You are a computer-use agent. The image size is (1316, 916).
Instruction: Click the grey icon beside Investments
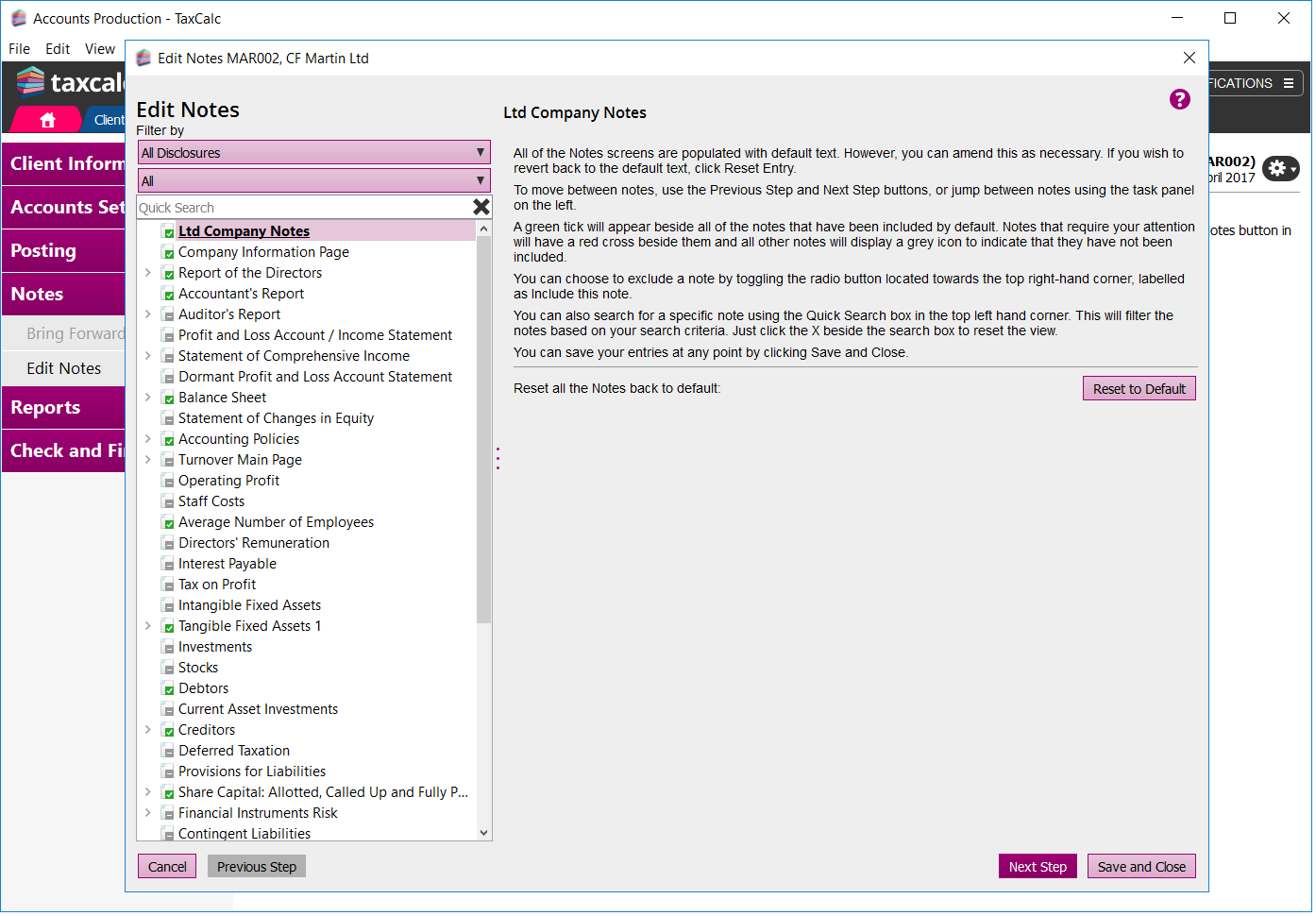[x=168, y=648]
